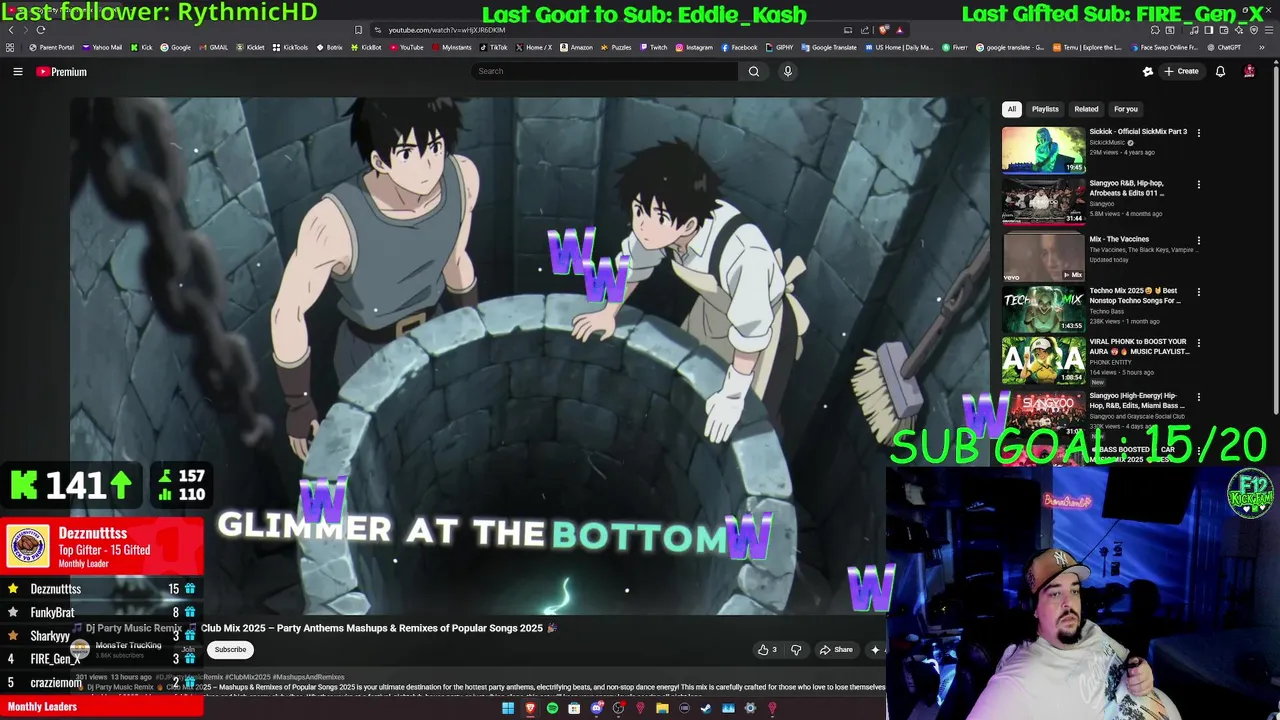Open the Instagram bookmark
Screen dimensions: 1280x720
[x=694, y=47]
